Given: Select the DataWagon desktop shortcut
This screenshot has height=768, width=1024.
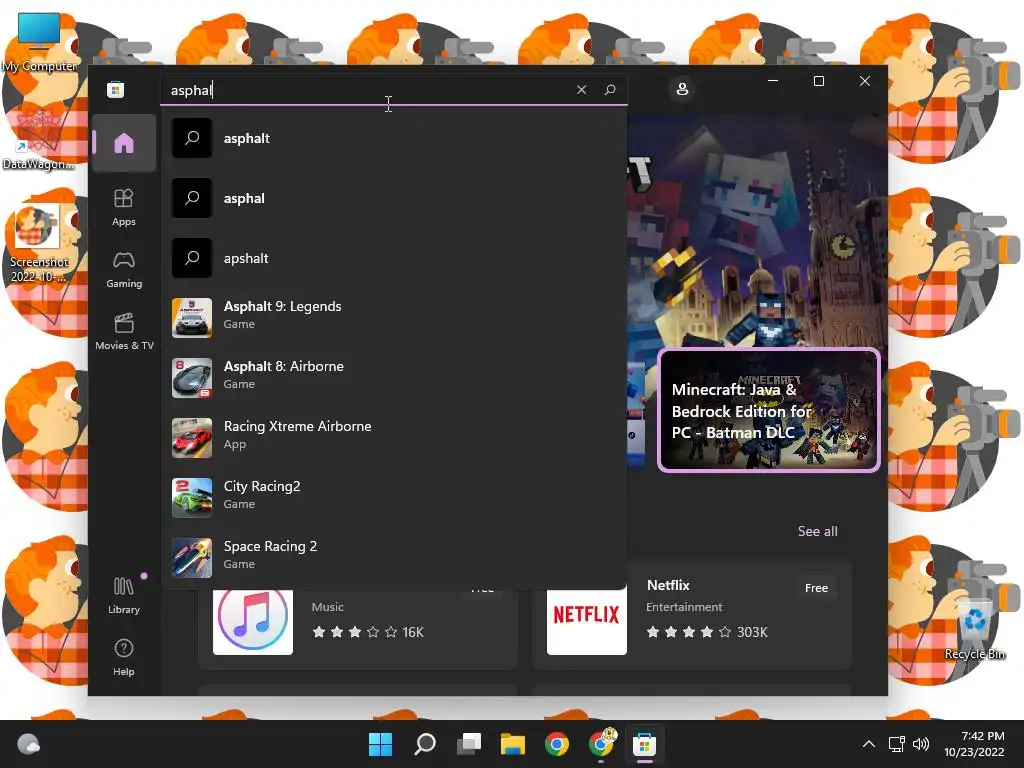Looking at the screenshot, I should click(37, 139).
